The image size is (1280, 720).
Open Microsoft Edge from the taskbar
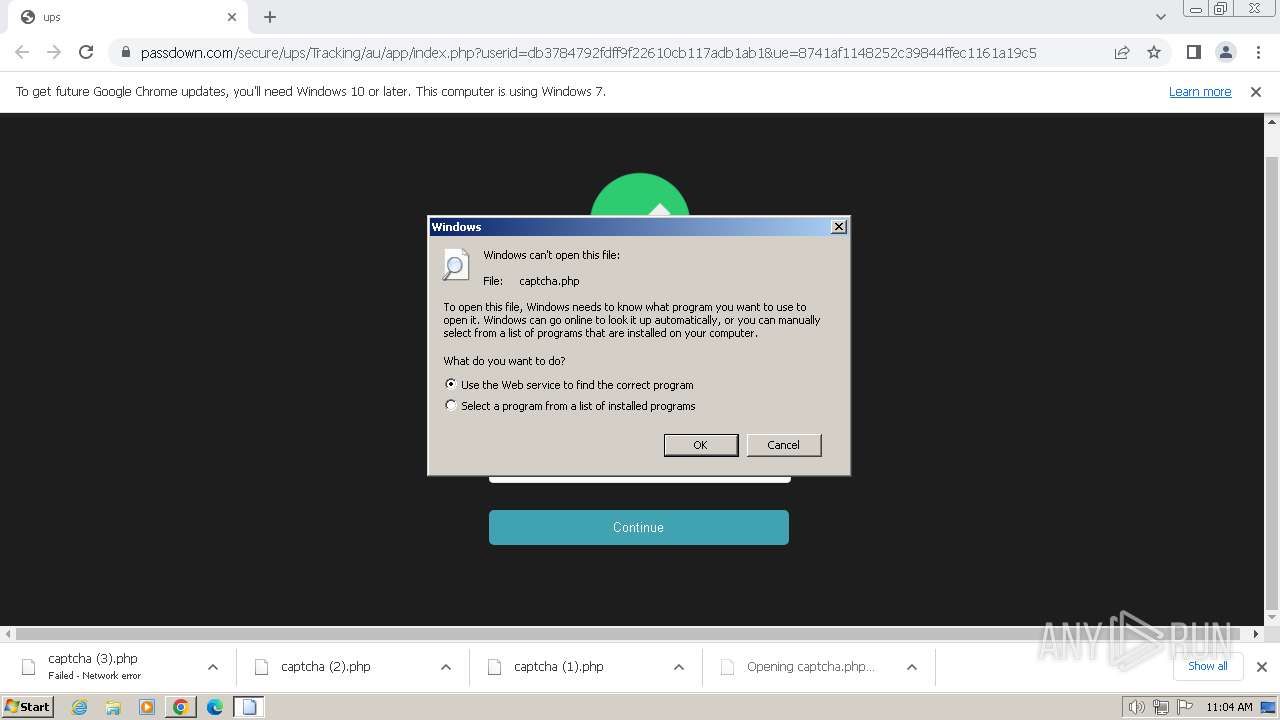pyautogui.click(x=215, y=707)
